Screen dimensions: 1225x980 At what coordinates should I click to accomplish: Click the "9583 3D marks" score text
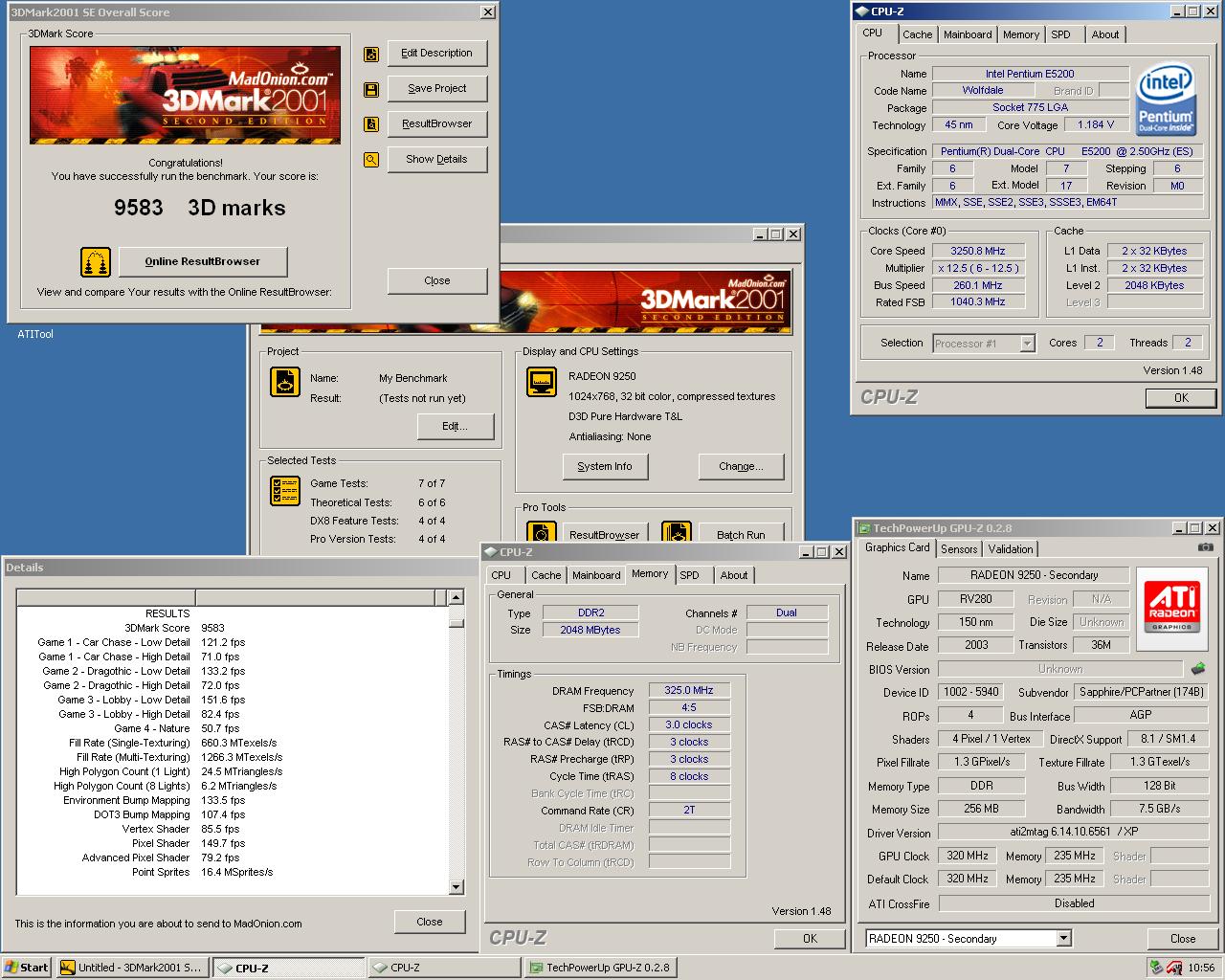point(199,208)
